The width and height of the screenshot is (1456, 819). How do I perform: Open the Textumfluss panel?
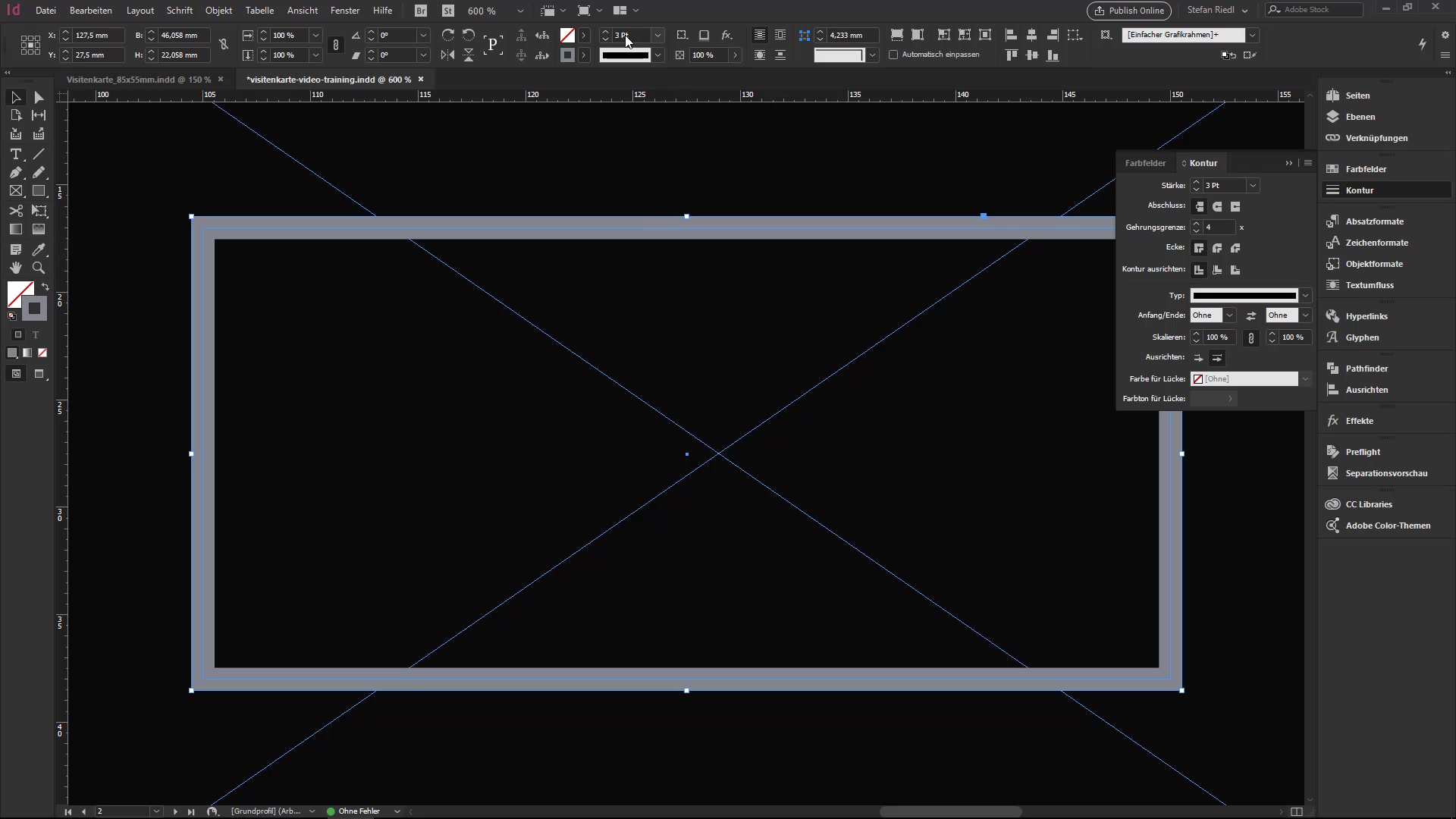pos(1370,285)
